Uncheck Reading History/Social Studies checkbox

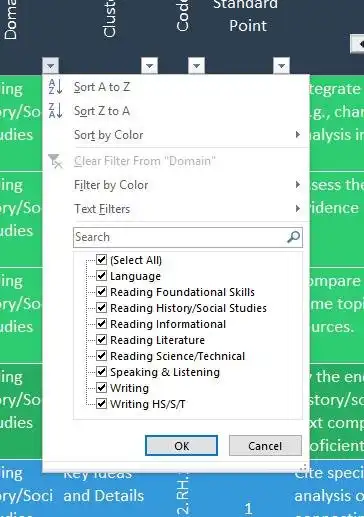pos(101,308)
